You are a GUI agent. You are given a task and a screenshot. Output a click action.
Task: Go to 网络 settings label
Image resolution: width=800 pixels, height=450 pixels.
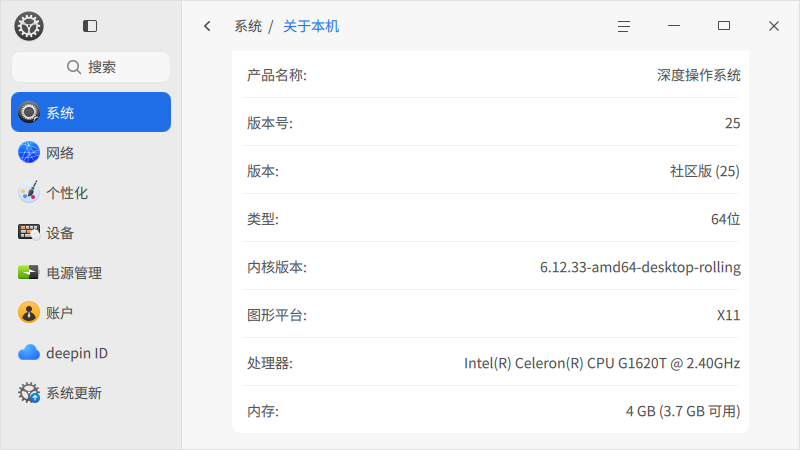click(60, 153)
